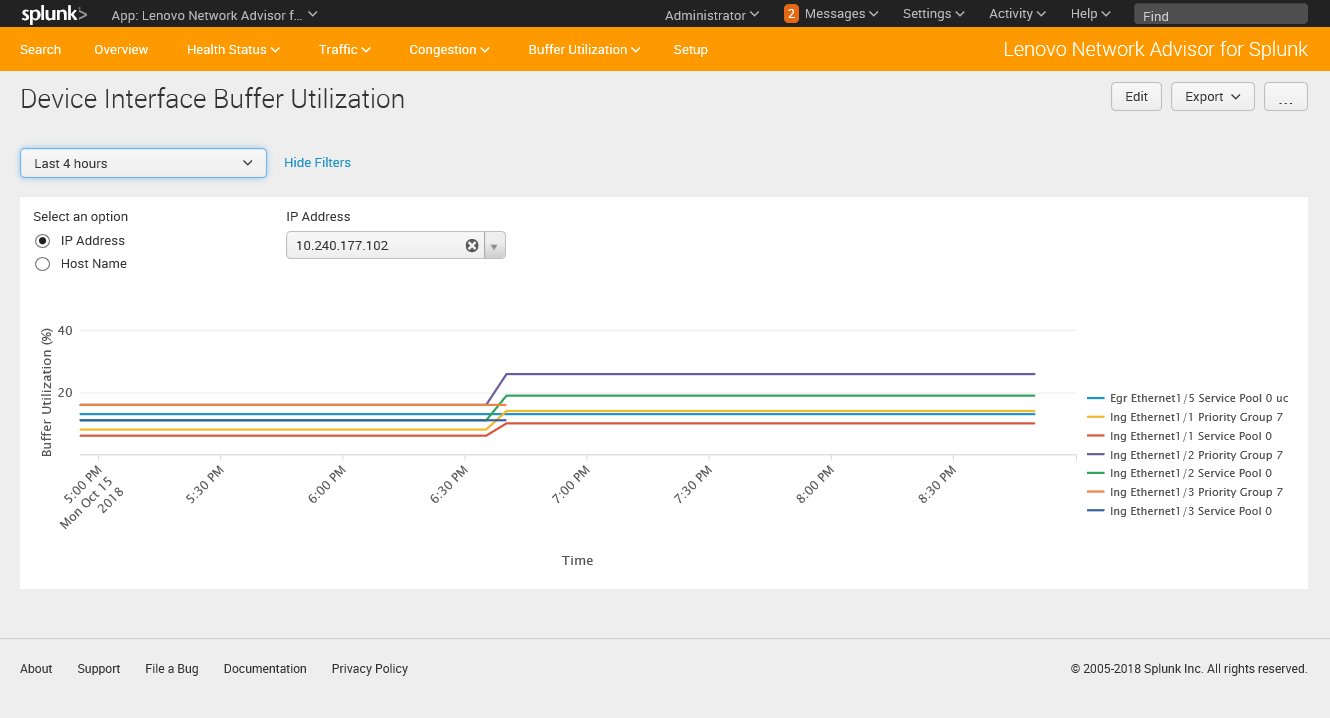
Task: Click legend text Ing Ethernet1/3 Service Pool 0
Action: click(x=1190, y=511)
